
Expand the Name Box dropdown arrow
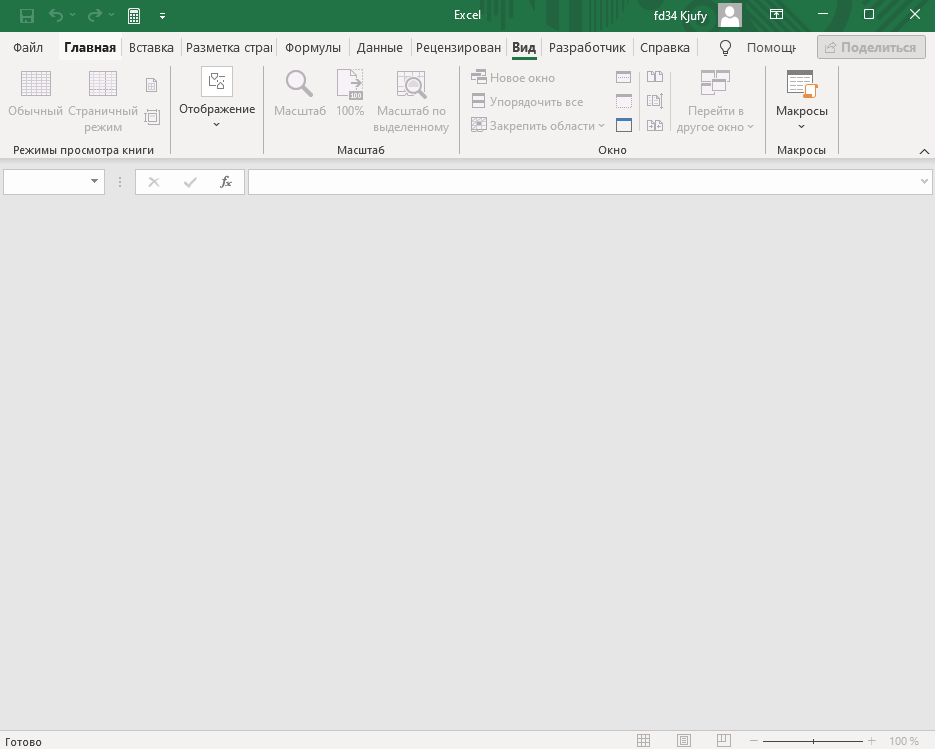click(95, 182)
